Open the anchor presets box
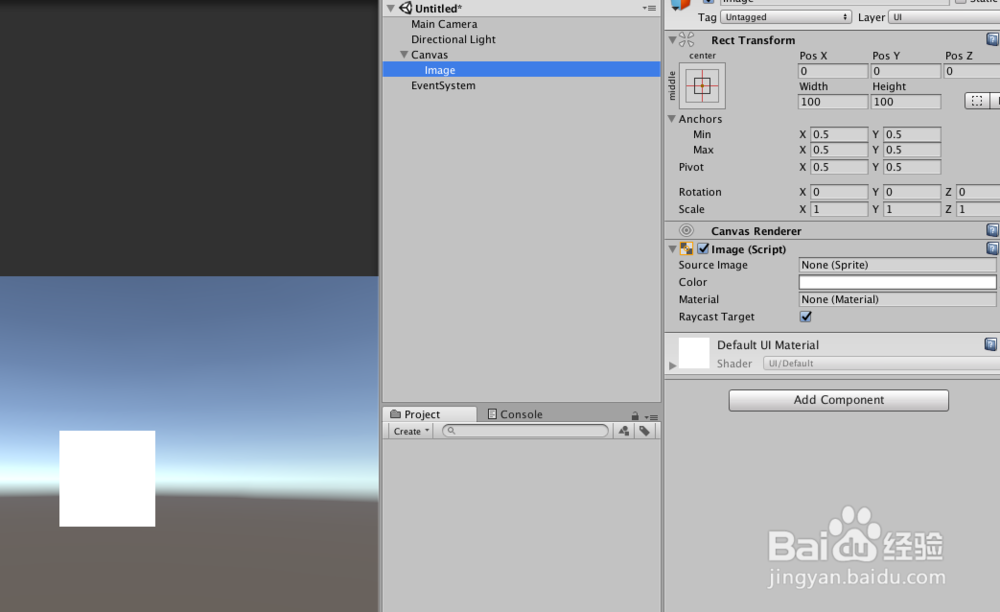Screen dimensions: 1000x612 click(x=702, y=85)
